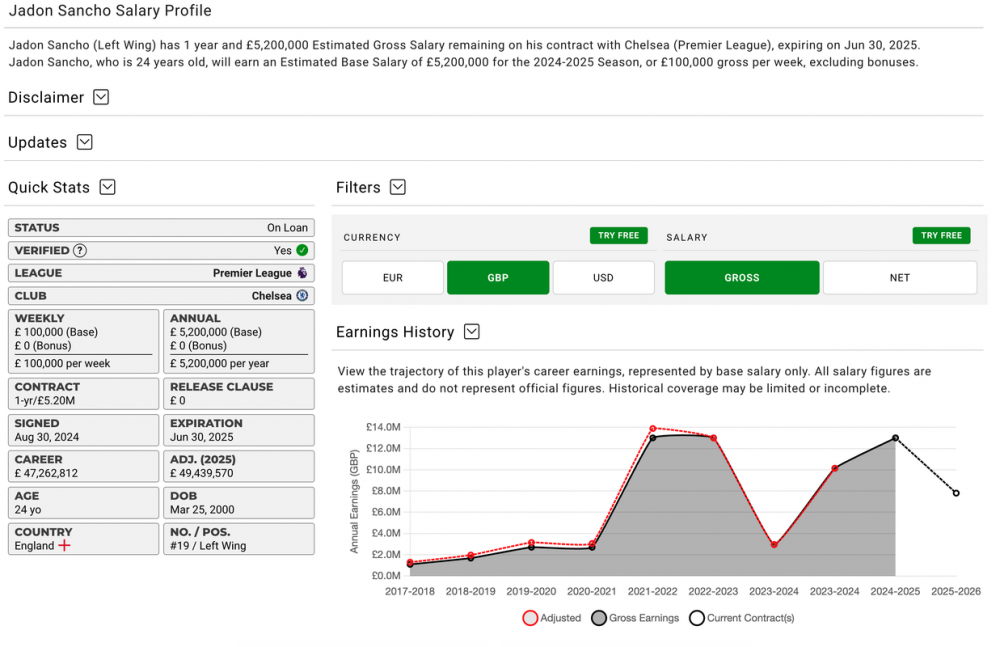
Task: Click the career earnings value £ 47,262,812
Action: tap(47, 473)
